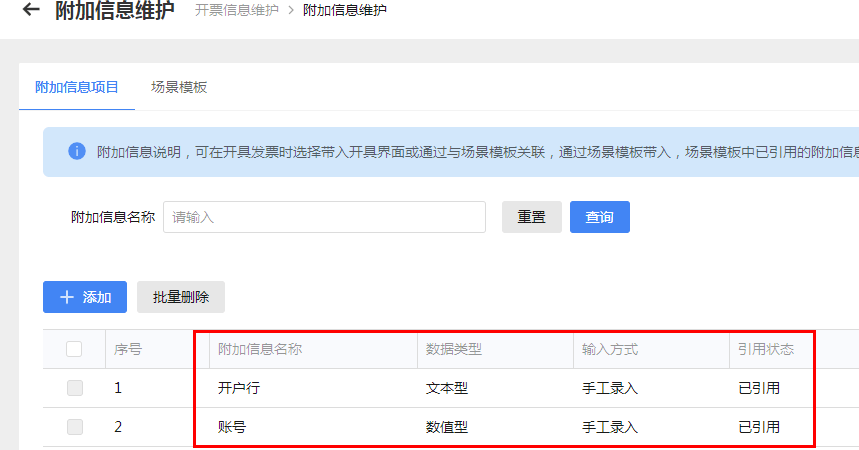This screenshot has height=450, width=859.
Task: Select the 账号 table row name
Action: [232, 427]
